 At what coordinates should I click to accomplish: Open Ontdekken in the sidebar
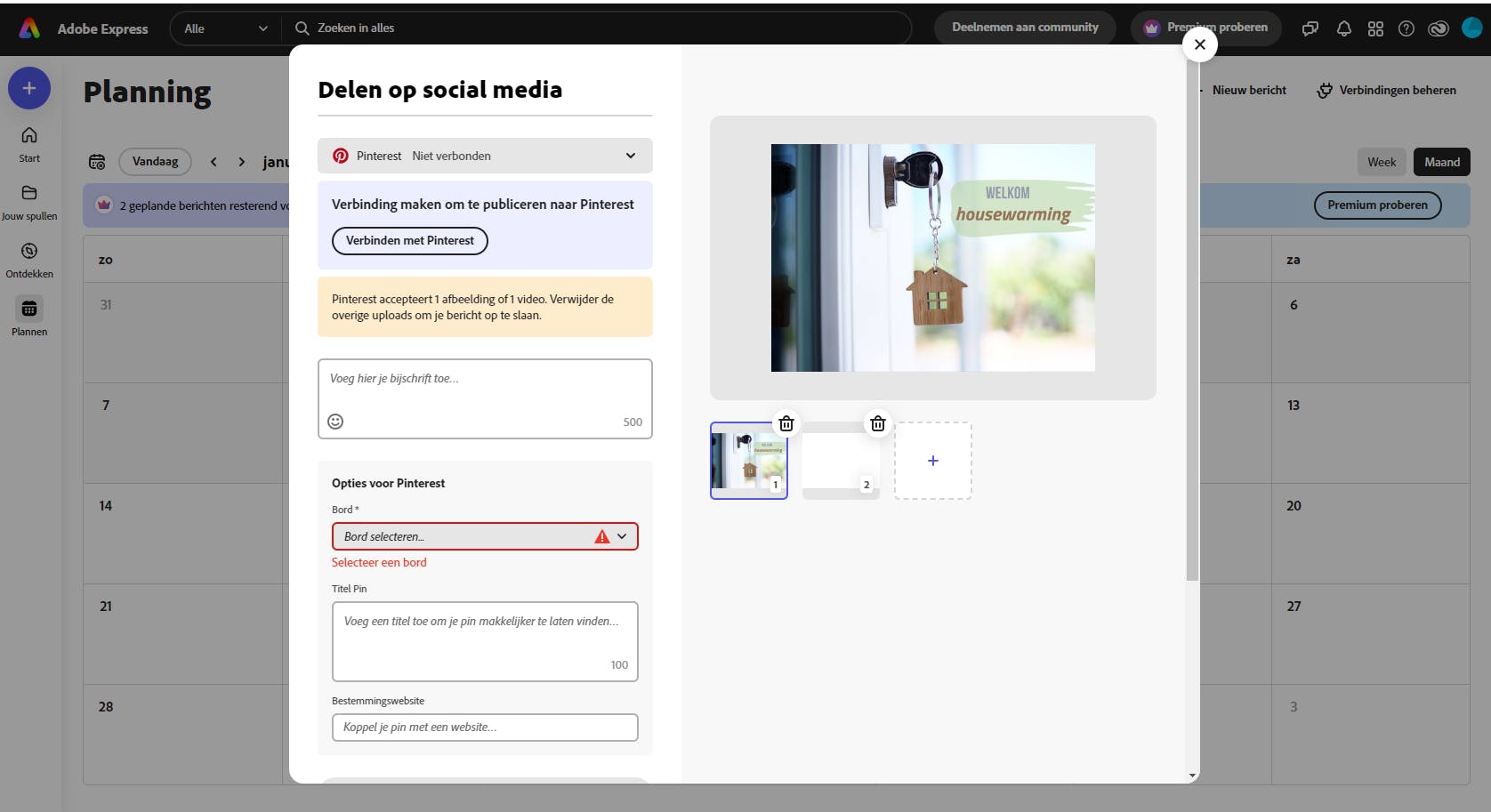(x=29, y=260)
